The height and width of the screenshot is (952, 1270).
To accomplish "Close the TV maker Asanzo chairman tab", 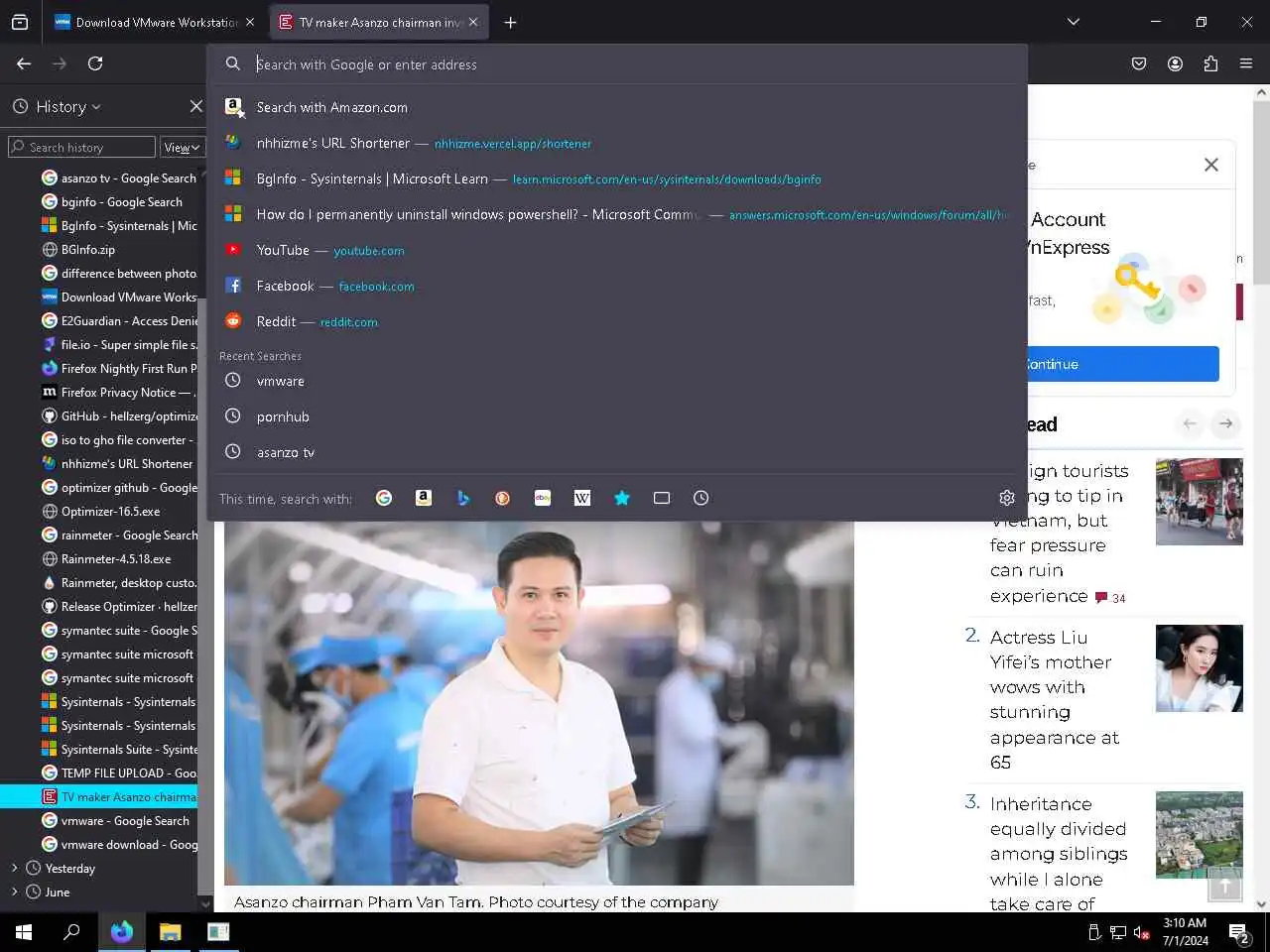I will 473,22.
